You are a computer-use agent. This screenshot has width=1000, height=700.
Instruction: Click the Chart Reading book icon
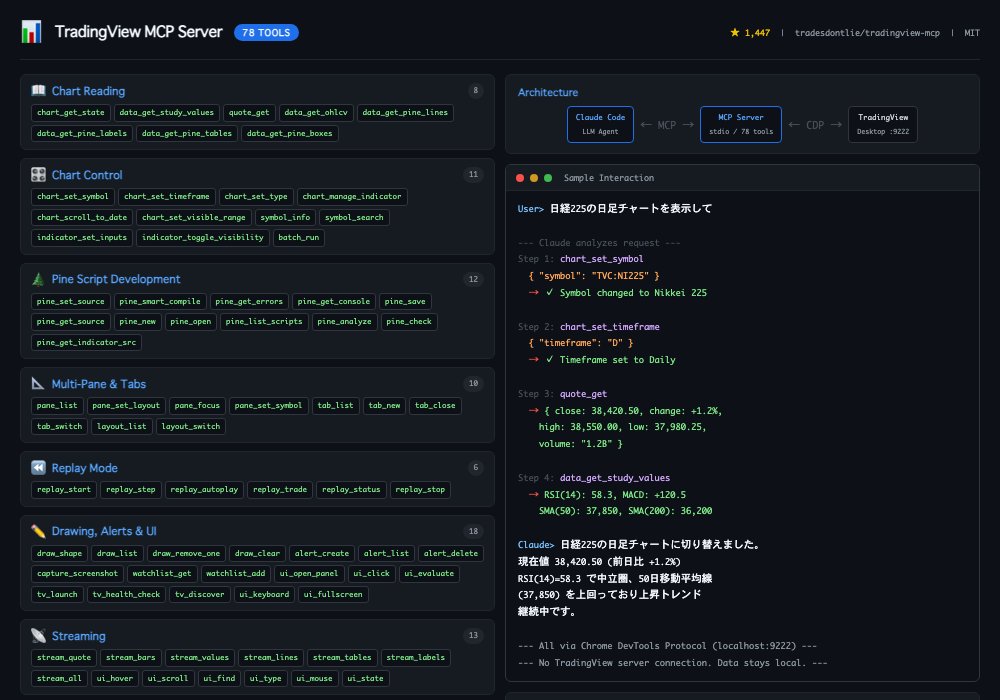38,91
